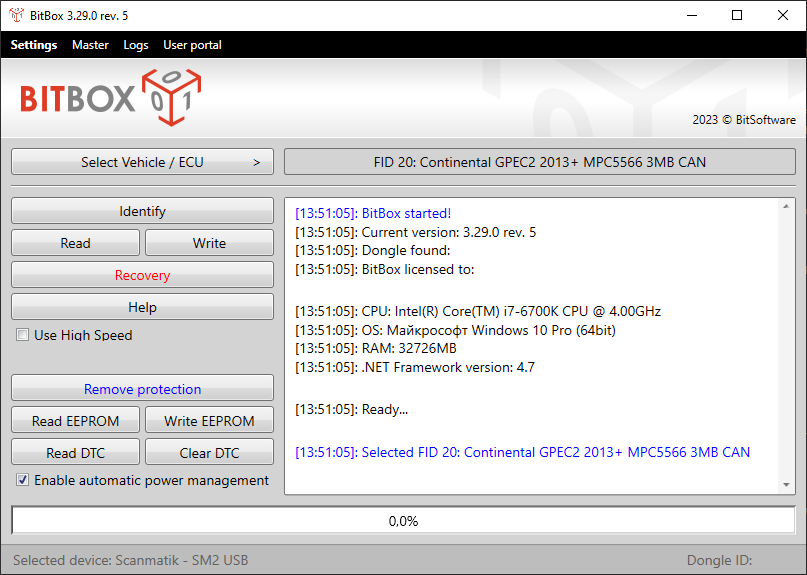This screenshot has width=807, height=575.
Task: Click Read DTC
Action: 76,452
